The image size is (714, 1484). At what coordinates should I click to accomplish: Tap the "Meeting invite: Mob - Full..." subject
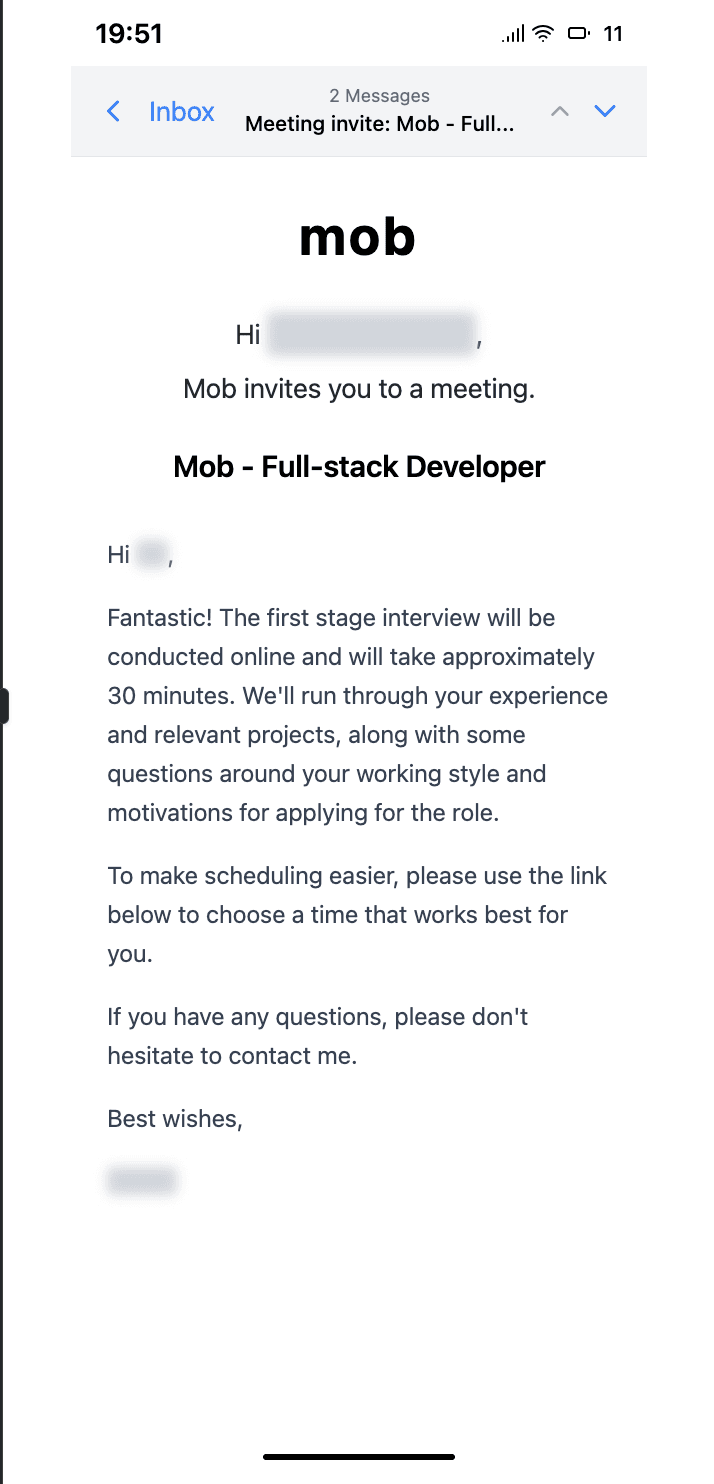[379, 125]
